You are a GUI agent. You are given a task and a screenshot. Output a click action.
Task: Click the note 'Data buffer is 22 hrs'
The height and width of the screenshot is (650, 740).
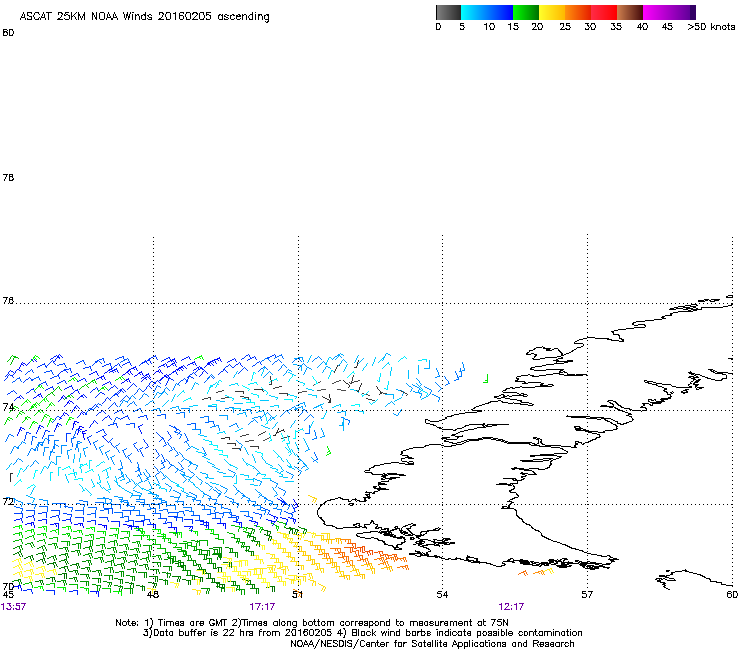click(x=202, y=633)
